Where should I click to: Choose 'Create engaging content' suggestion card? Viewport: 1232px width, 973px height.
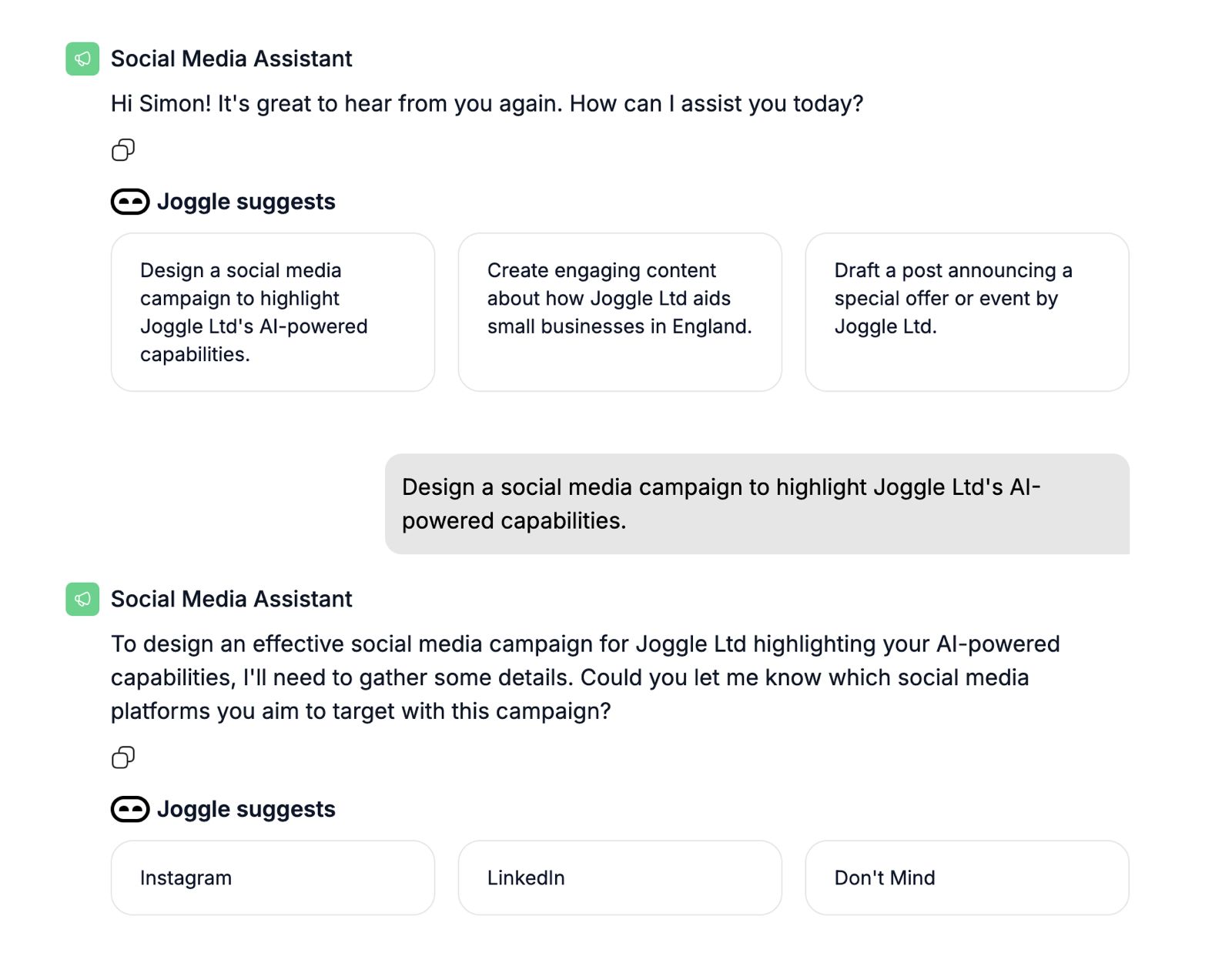[x=620, y=312]
